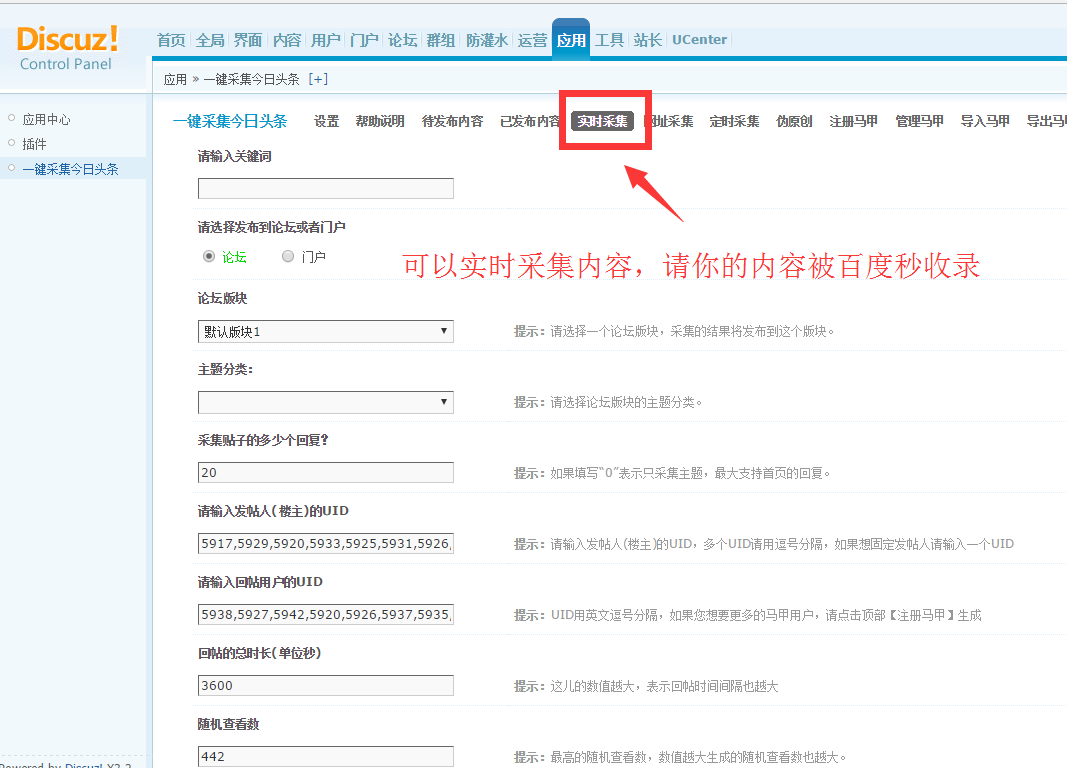Select the 门户 radio button
This screenshot has width=1067, height=768.
(288, 256)
